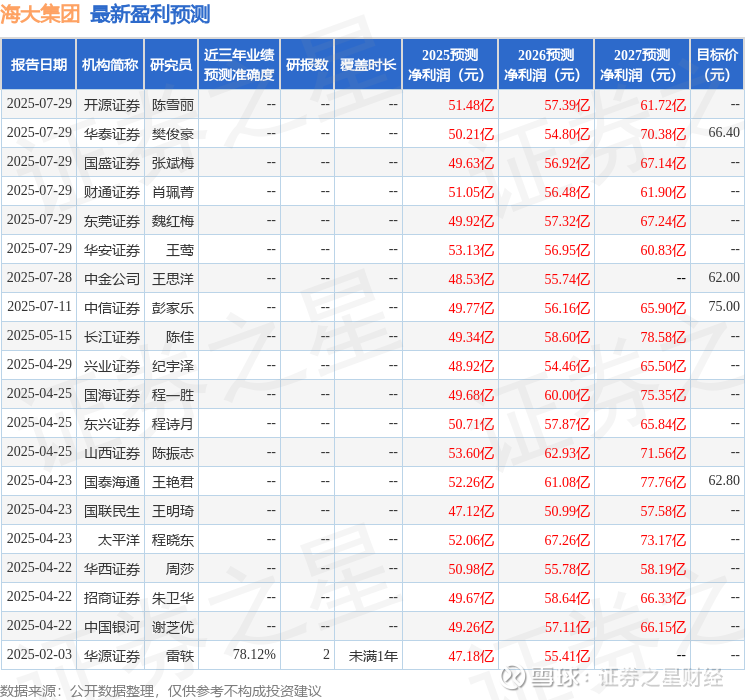
Task: Click the 78.12% accuracy value
Action: (254, 654)
